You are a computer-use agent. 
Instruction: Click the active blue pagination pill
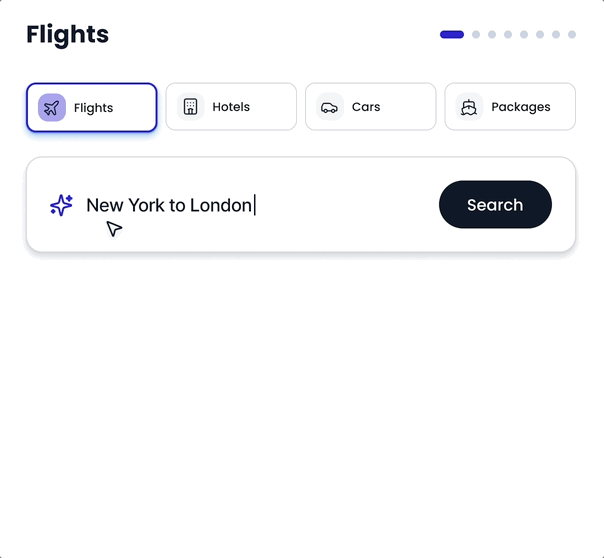tap(452, 35)
